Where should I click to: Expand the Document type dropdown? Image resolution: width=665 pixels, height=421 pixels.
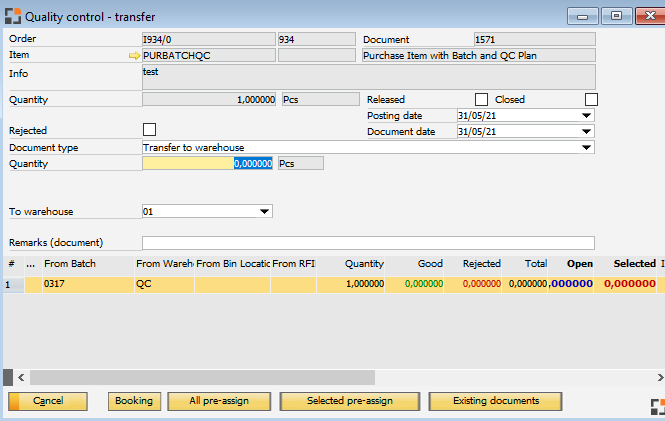click(x=586, y=147)
